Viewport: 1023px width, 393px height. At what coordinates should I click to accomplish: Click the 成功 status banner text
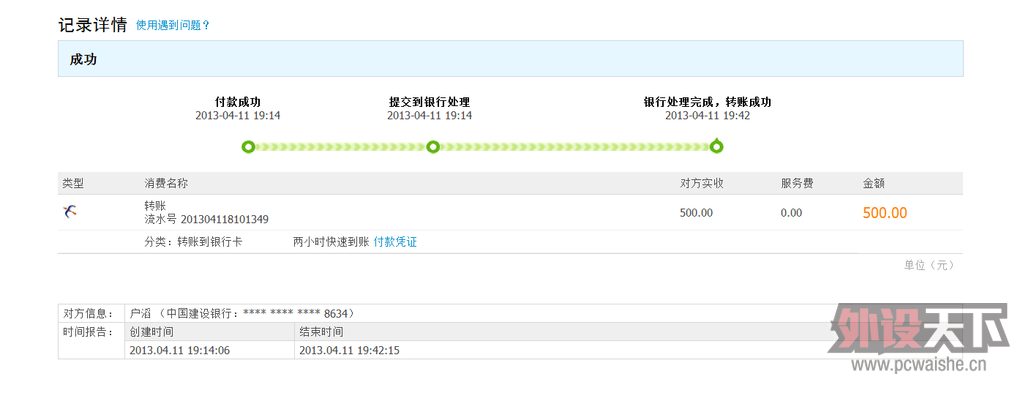click(84, 59)
